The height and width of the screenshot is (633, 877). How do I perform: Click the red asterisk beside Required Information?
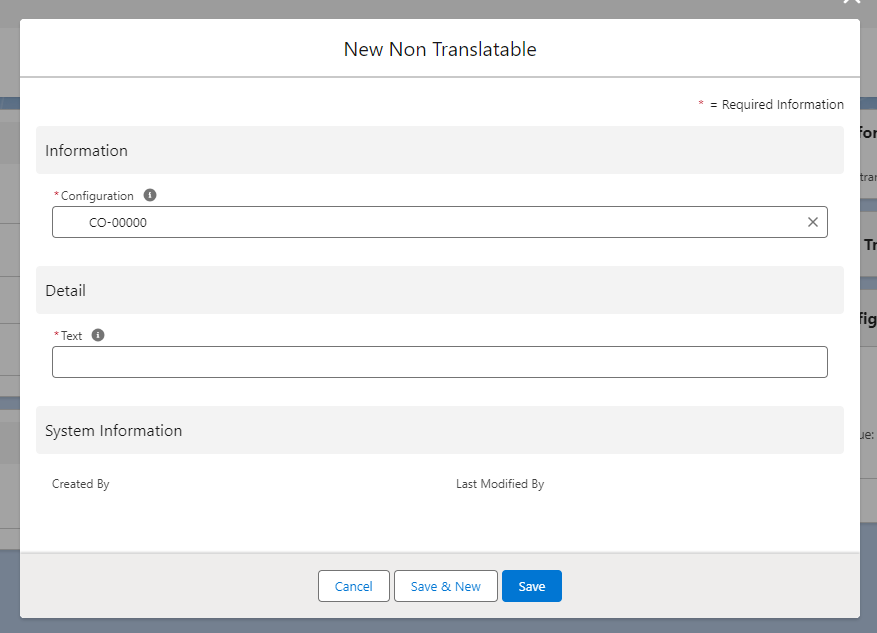[701, 105]
